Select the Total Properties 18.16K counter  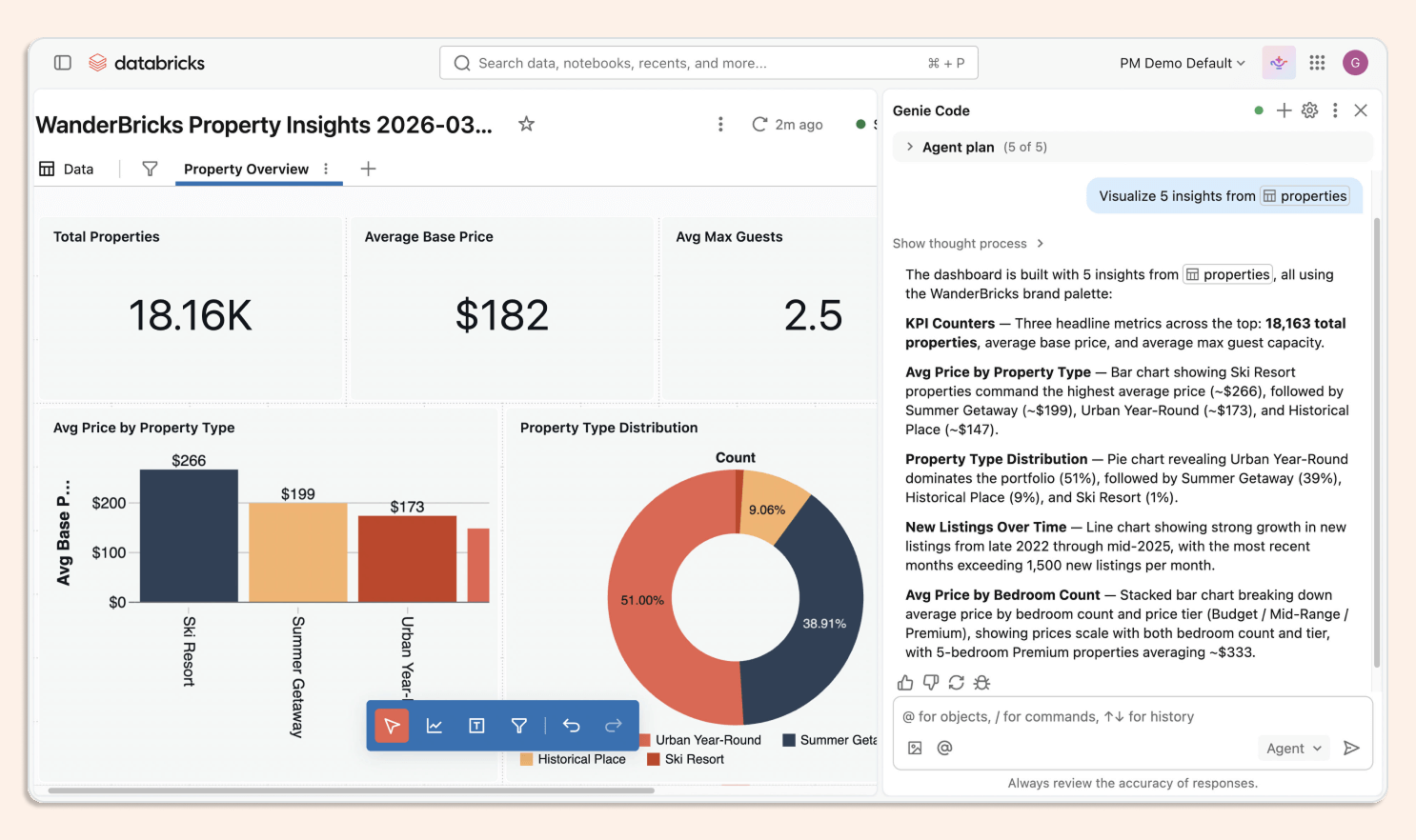coord(191,309)
